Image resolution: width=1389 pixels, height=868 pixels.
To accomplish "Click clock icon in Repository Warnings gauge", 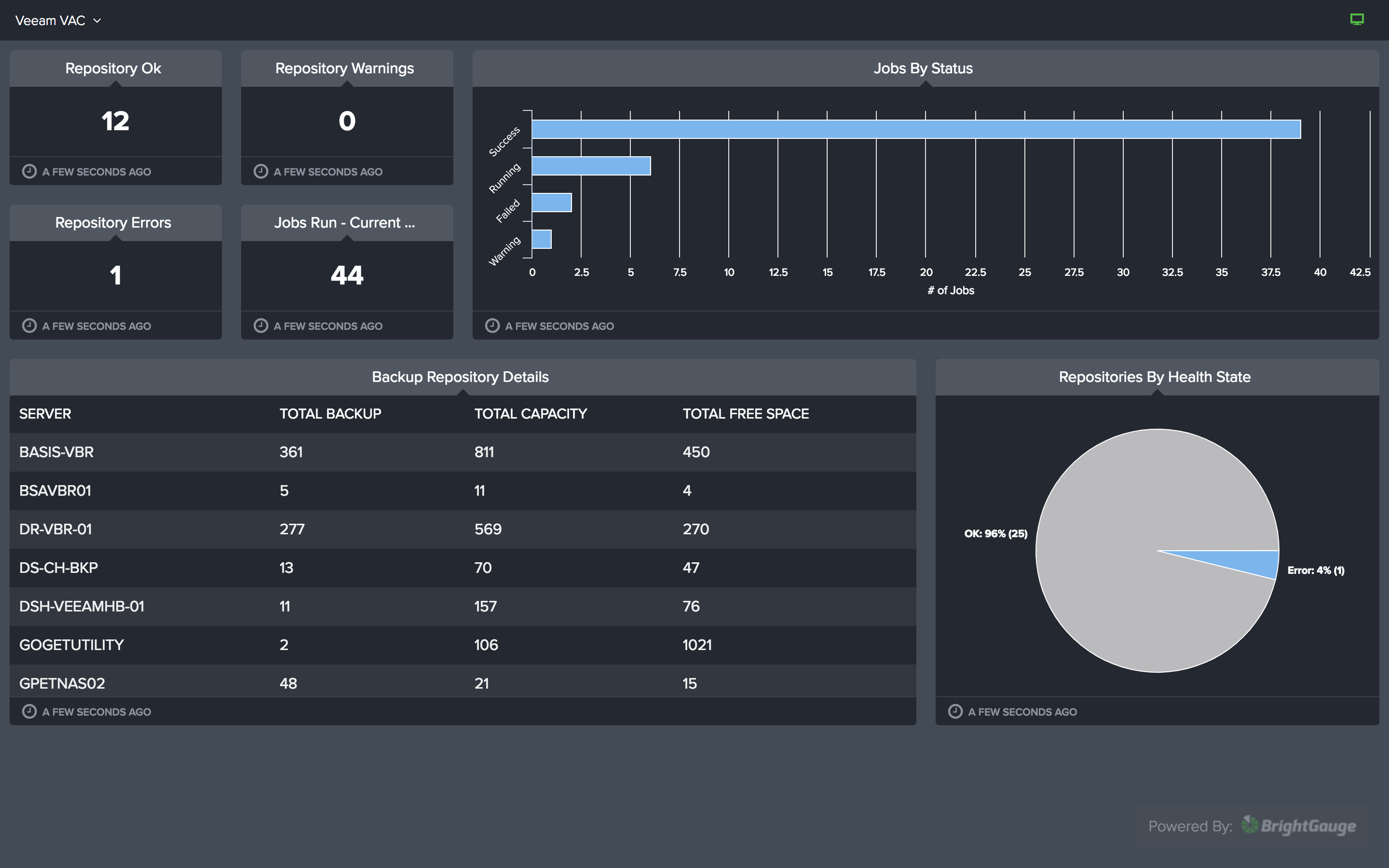I will tap(260, 171).
